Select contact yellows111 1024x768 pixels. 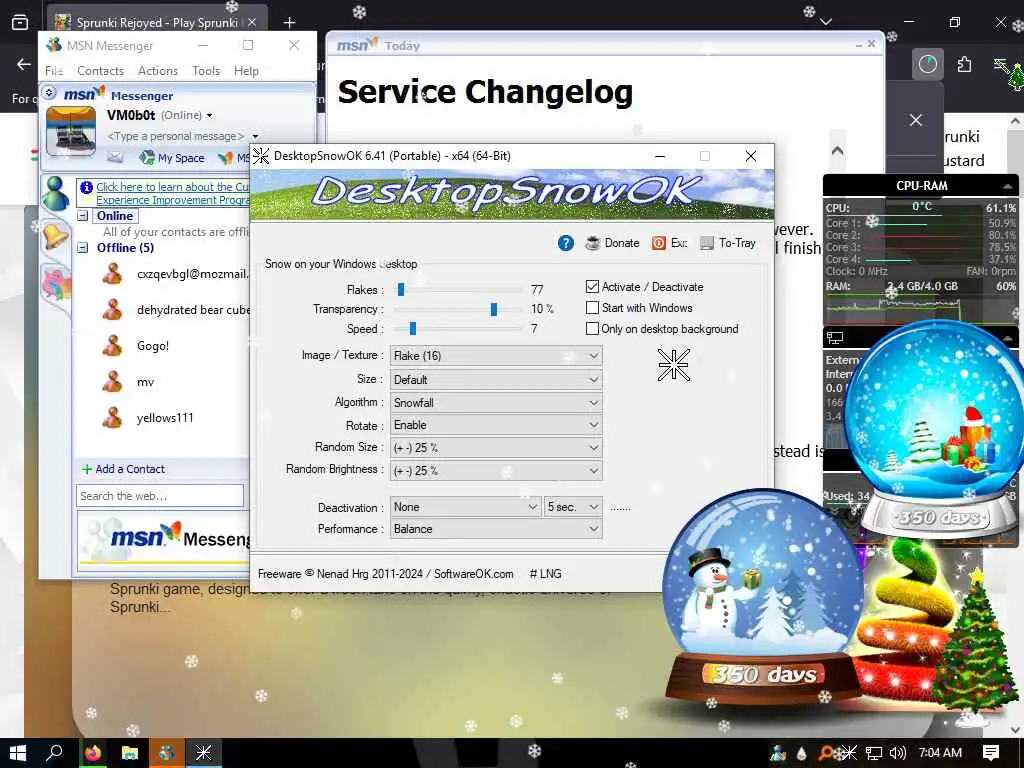click(165, 418)
